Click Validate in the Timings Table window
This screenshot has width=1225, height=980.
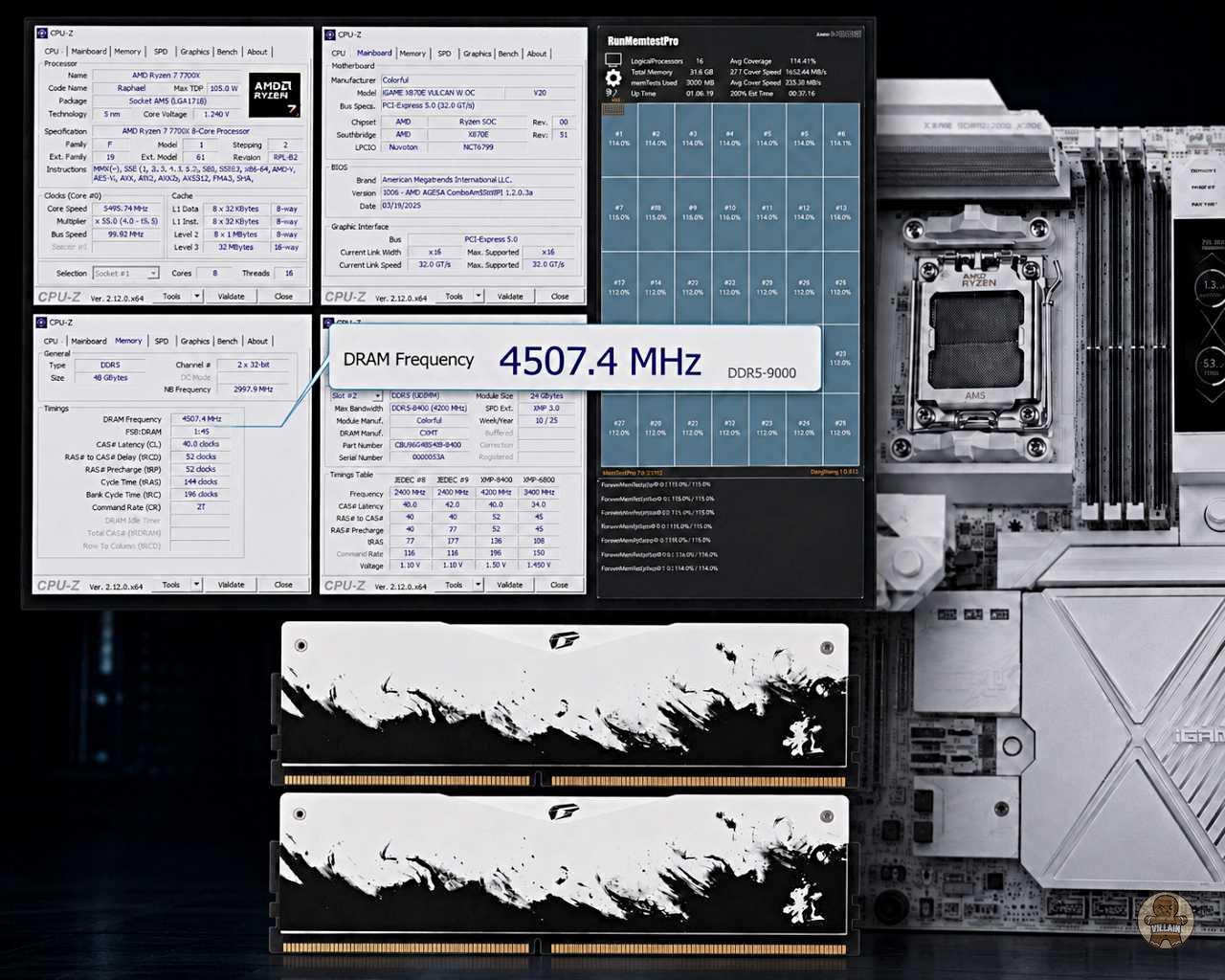[x=510, y=585]
